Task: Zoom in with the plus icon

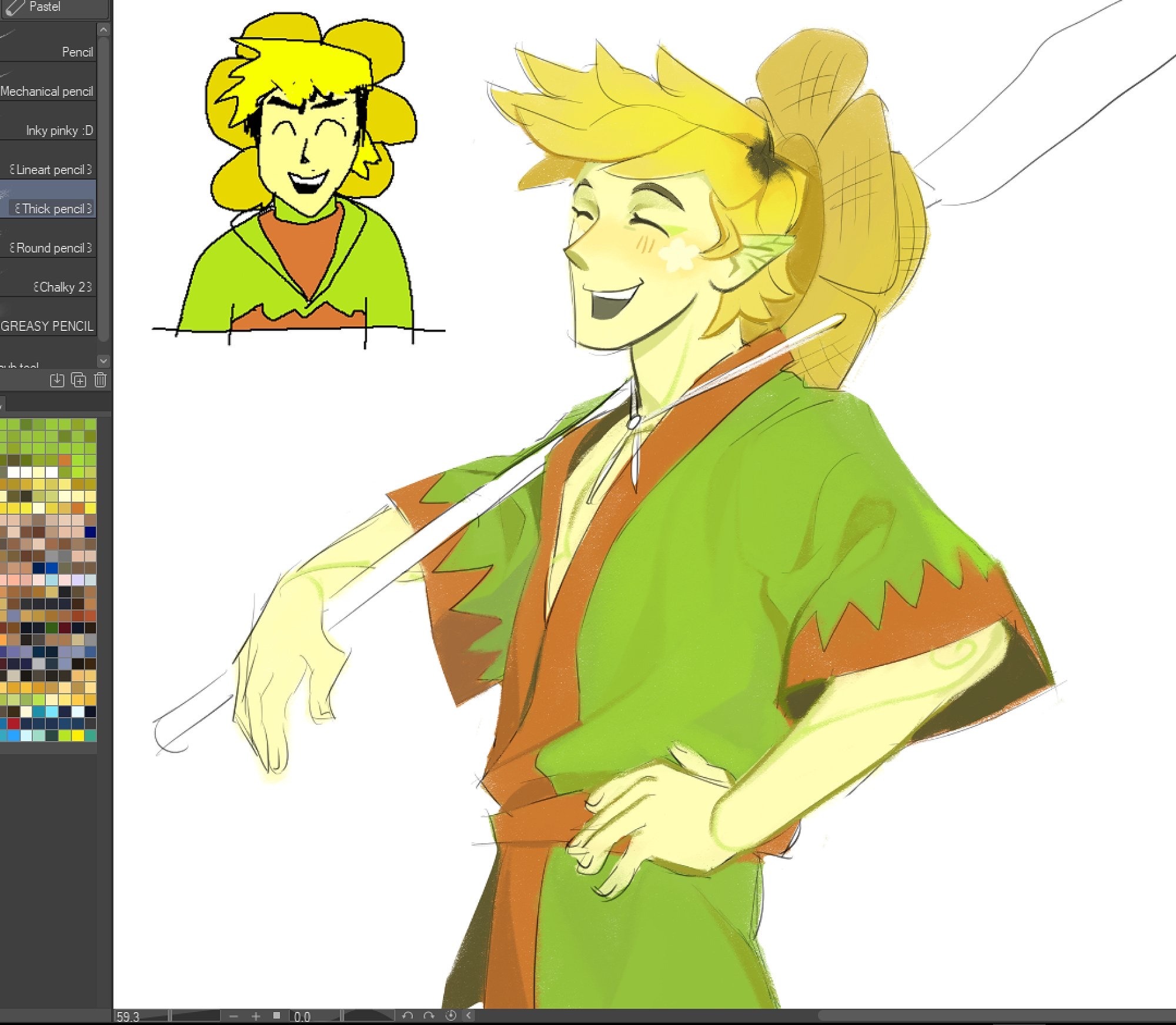Action: (x=256, y=1016)
